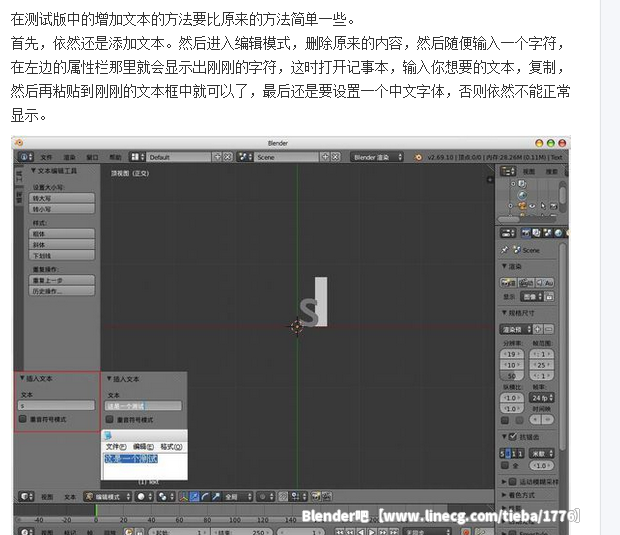
Task: Open the 文件 menu in Blender header
Action: click(x=46, y=157)
